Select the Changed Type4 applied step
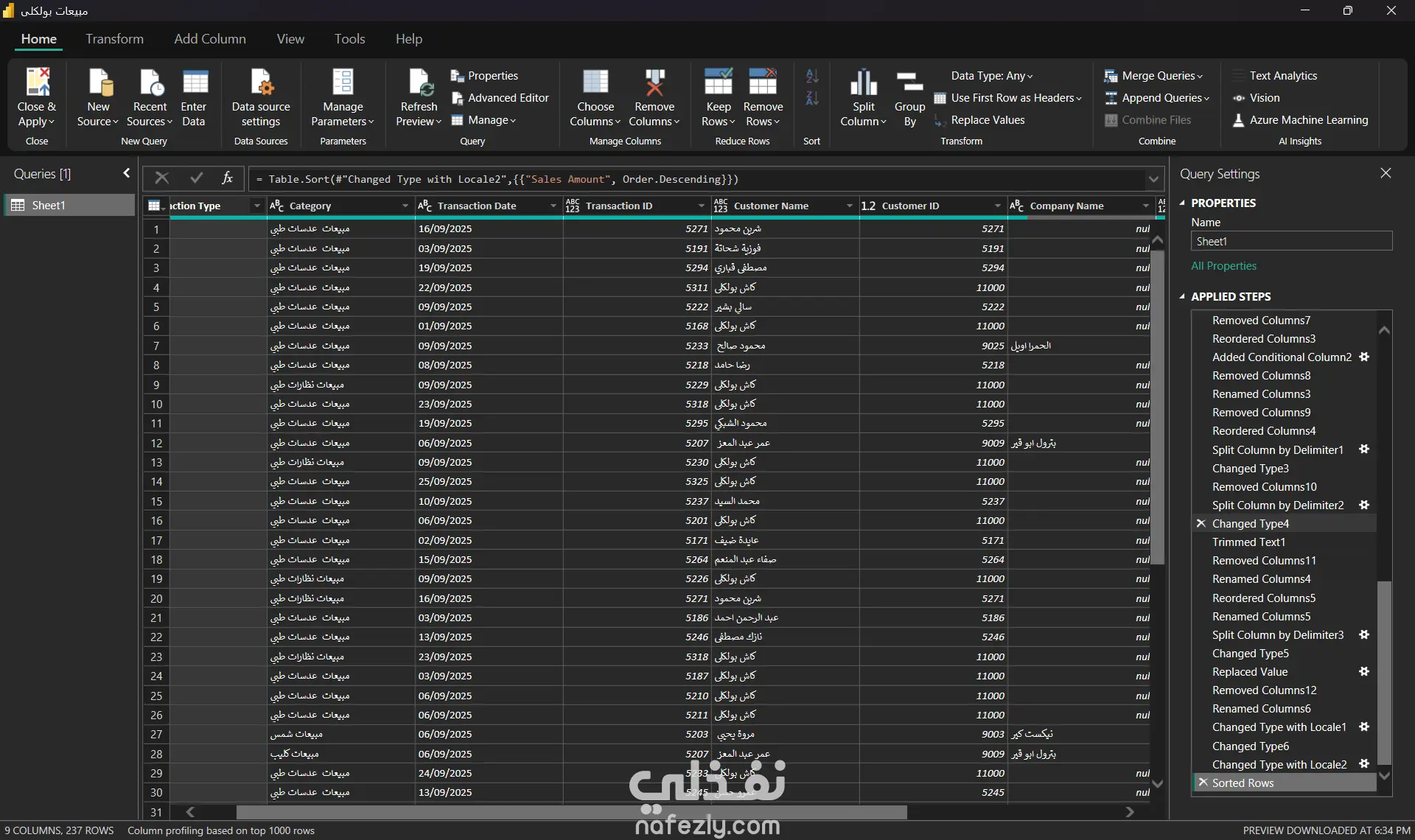The width and height of the screenshot is (1415, 840). click(1251, 524)
